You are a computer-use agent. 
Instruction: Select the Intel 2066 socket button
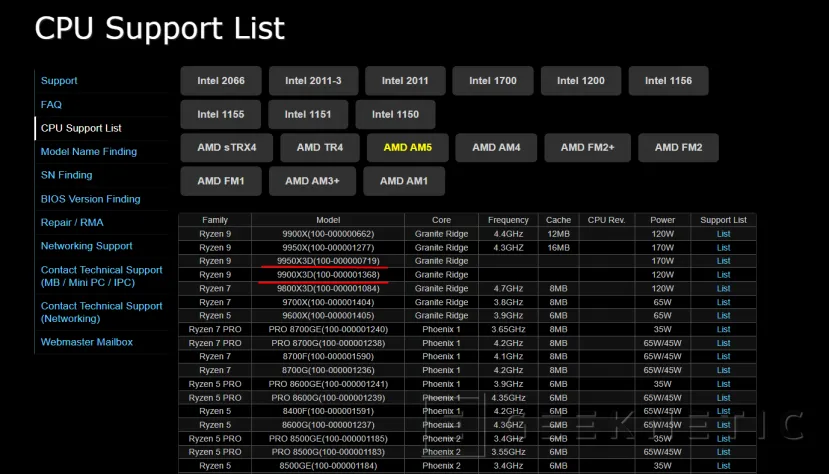[221, 81]
